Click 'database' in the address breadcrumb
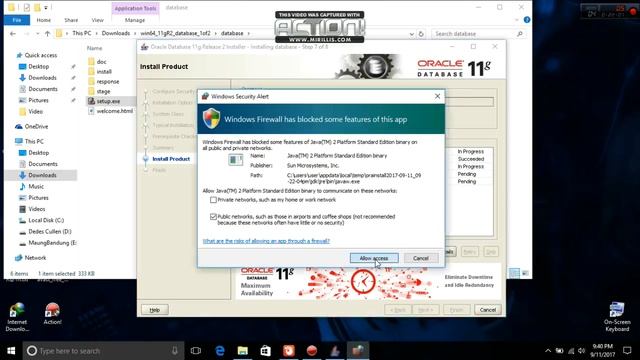Screen dimensions: 640x360 click(x=232, y=33)
